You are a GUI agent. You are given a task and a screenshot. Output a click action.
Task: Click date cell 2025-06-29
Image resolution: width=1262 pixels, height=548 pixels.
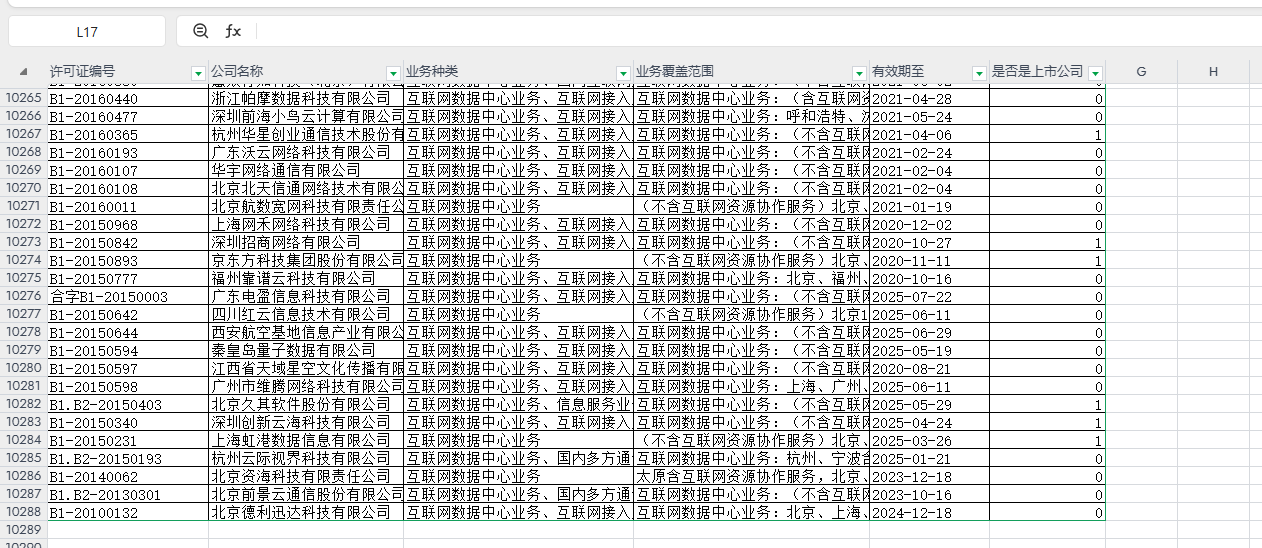click(929, 333)
